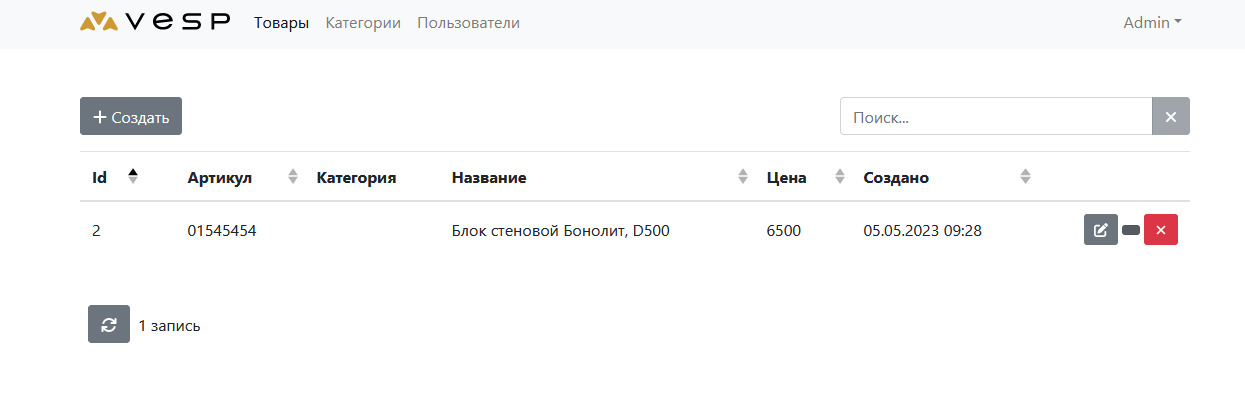Click the Создать button
The width and height of the screenshot is (1245, 419).
tap(131, 116)
